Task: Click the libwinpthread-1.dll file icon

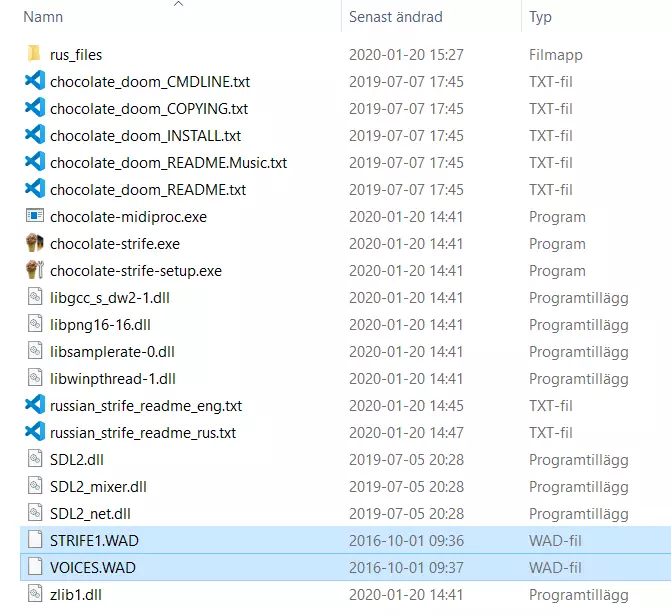Action: [x=35, y=377]
